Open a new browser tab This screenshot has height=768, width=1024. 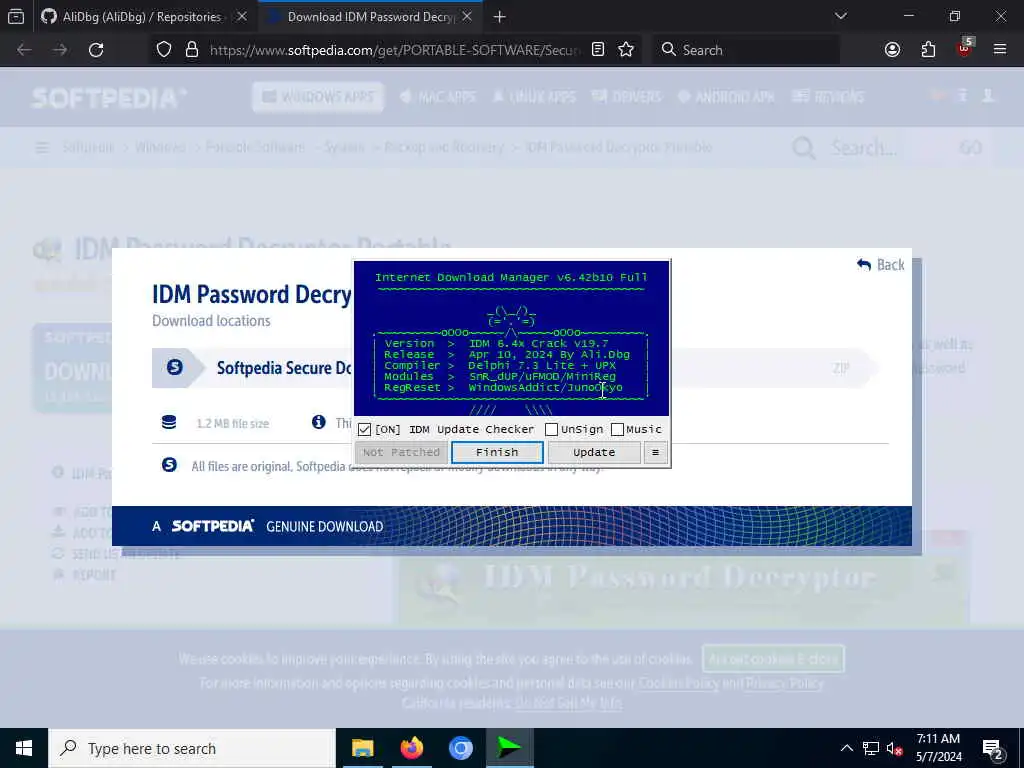click(x=500, y=17)
